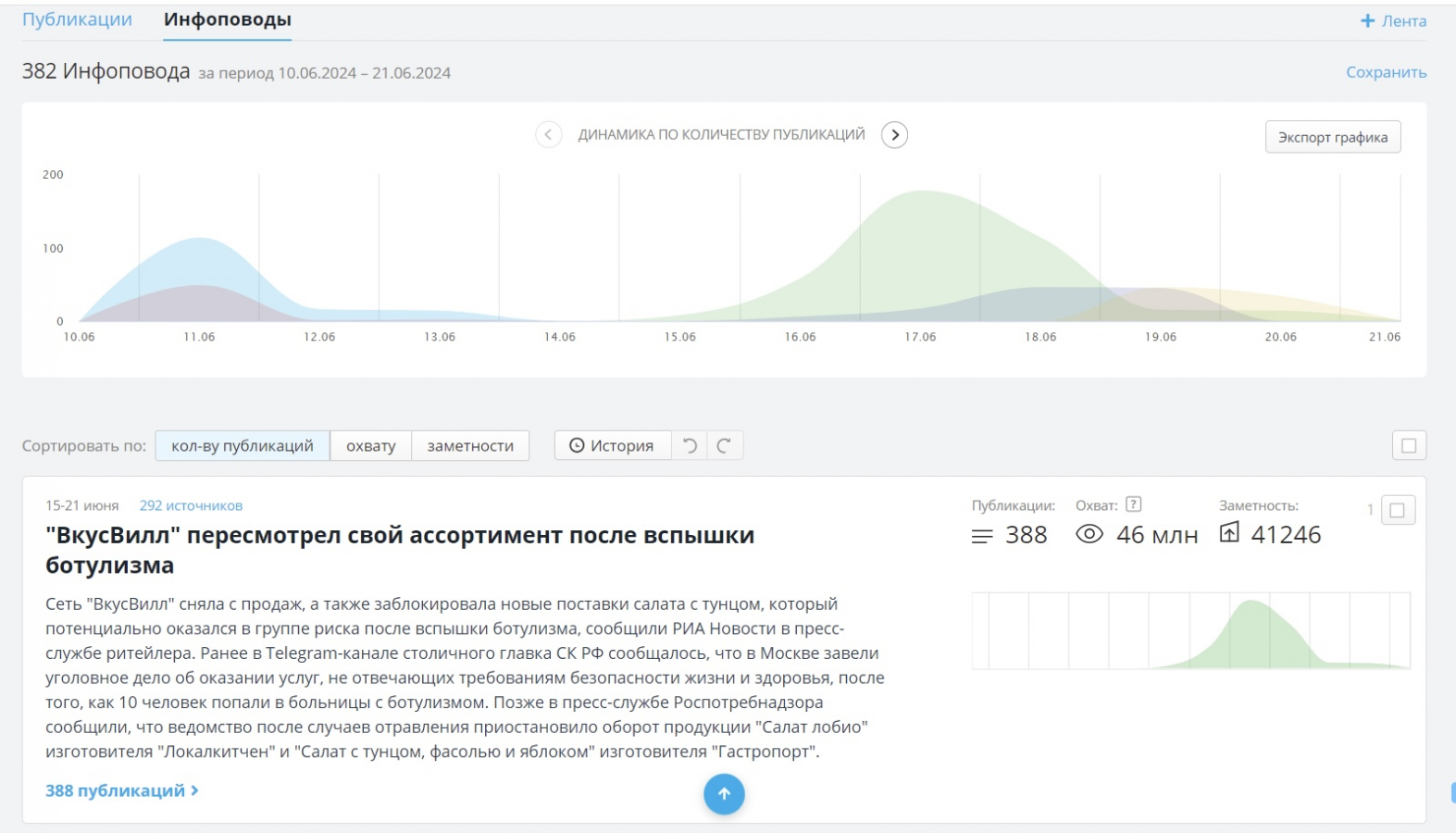Screen dimensions: 1456x833
Task: Open the История button
Action: pyautogui.click(x=613, y=446)
